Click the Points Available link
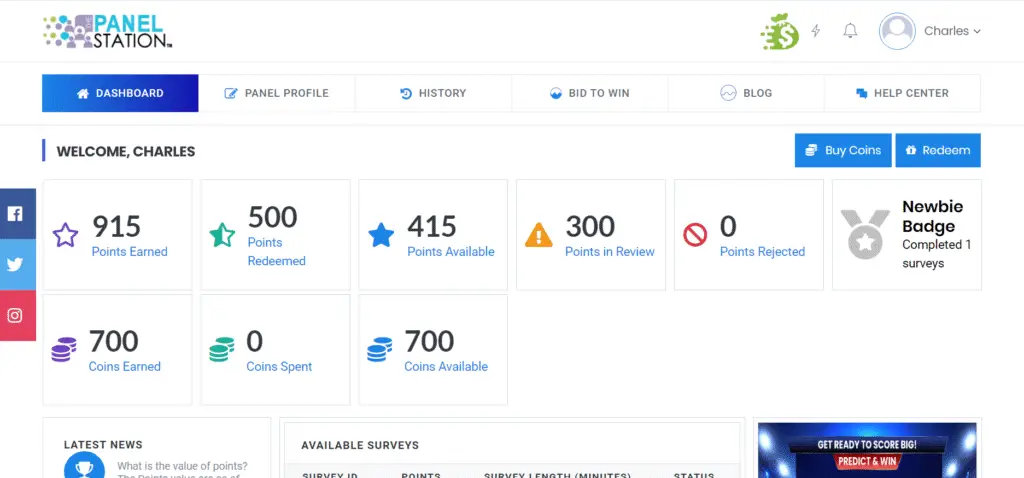The width and height of the screenshot is (1024, 478). click(450, 252)
